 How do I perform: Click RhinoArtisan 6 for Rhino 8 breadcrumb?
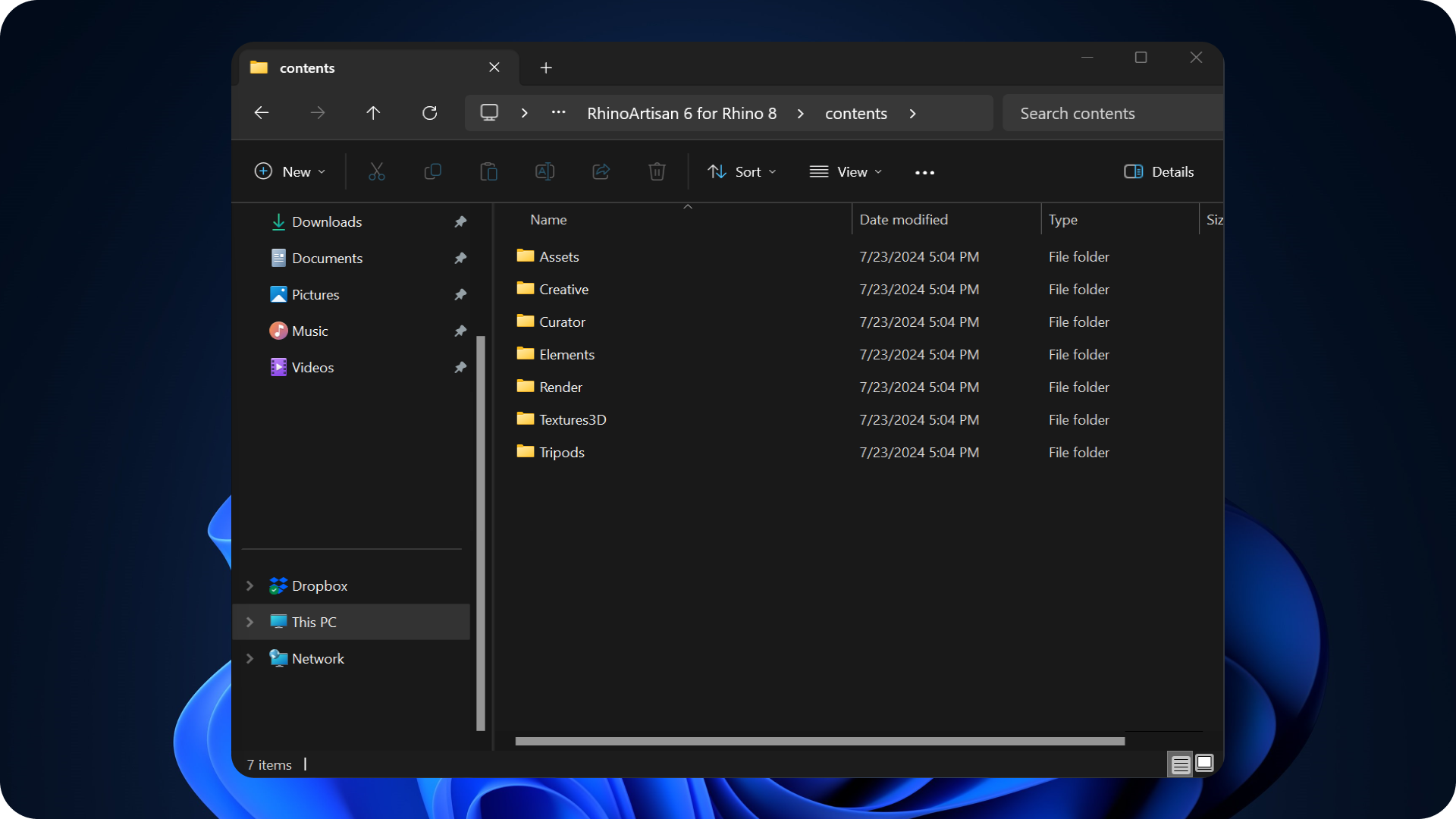click(682, 114)
